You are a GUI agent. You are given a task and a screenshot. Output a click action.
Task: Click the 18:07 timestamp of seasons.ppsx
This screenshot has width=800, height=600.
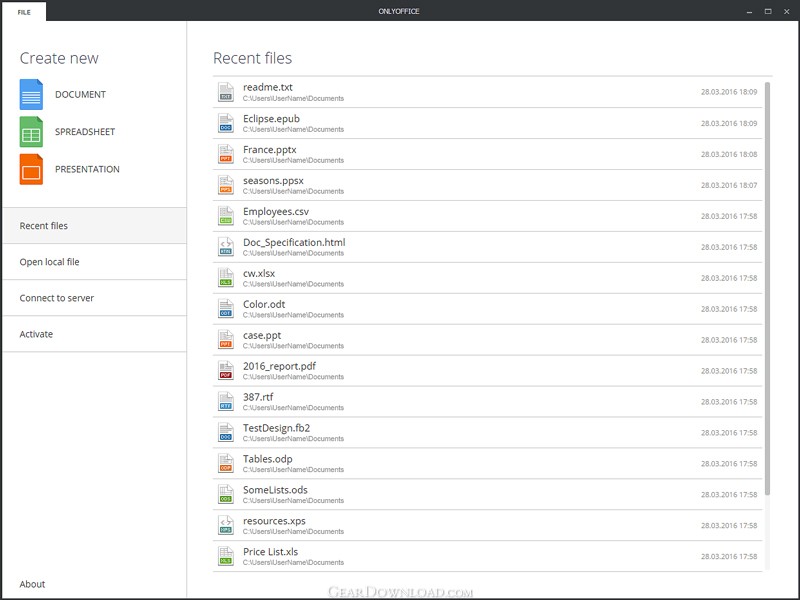click(729, 185)
